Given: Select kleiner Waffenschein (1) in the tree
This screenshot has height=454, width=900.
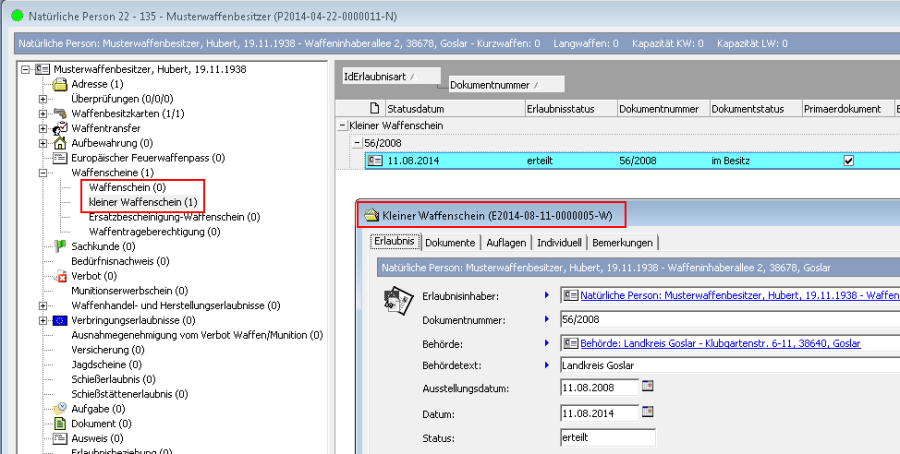Looking at the screenshot, I should 143,202.
